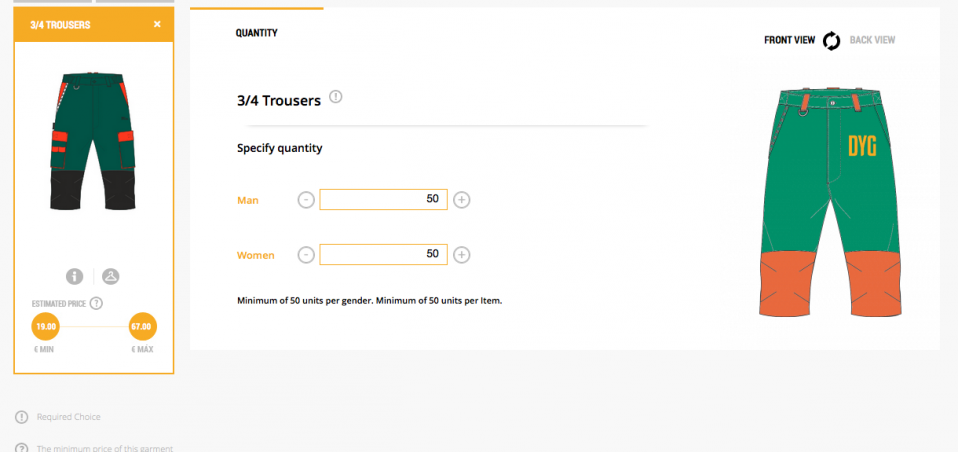Increase Women quantity with plus button

[462, 255]
